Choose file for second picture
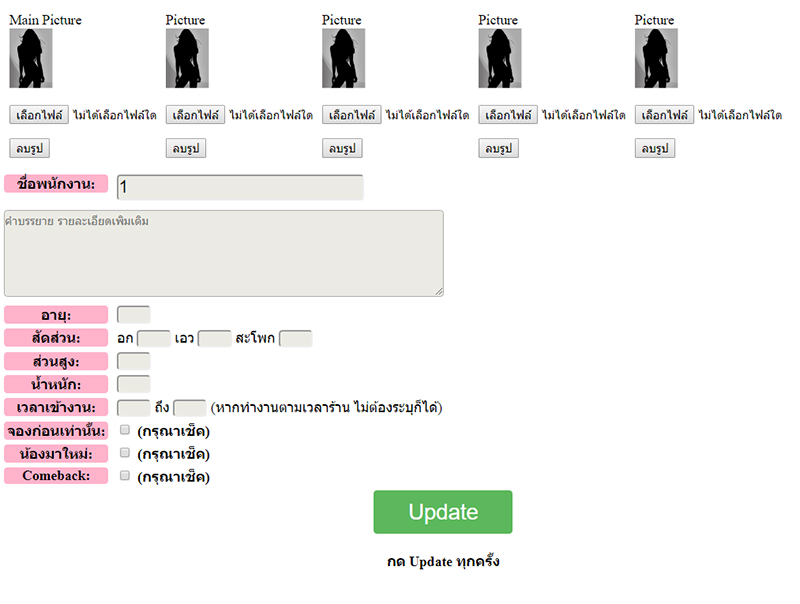 195,115
